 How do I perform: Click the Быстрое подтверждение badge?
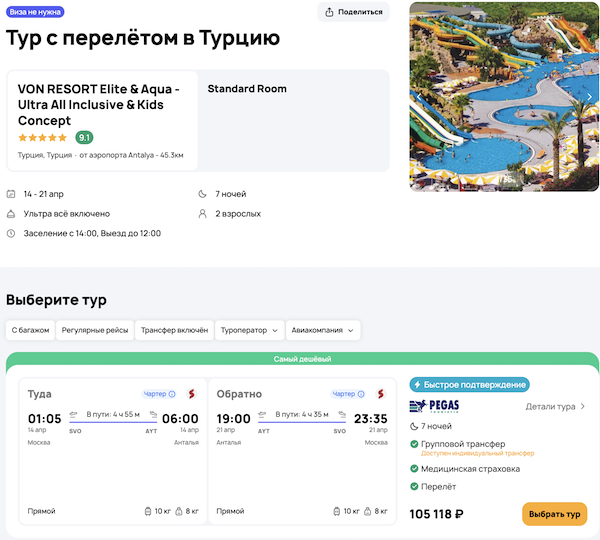[x=469, y=384]
